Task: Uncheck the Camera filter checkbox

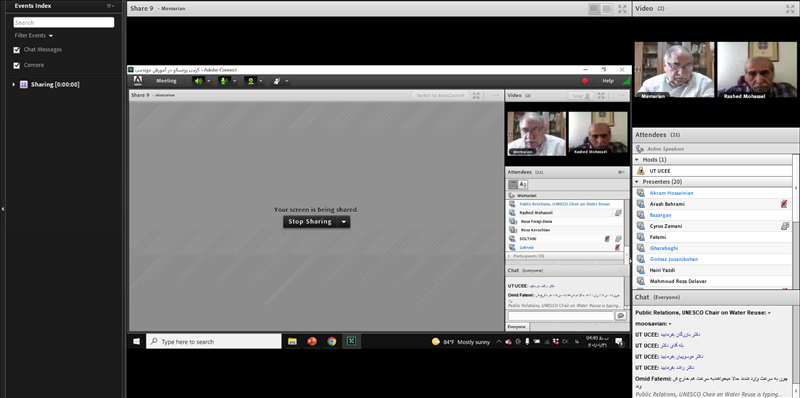Action: [x=17, y=65]
